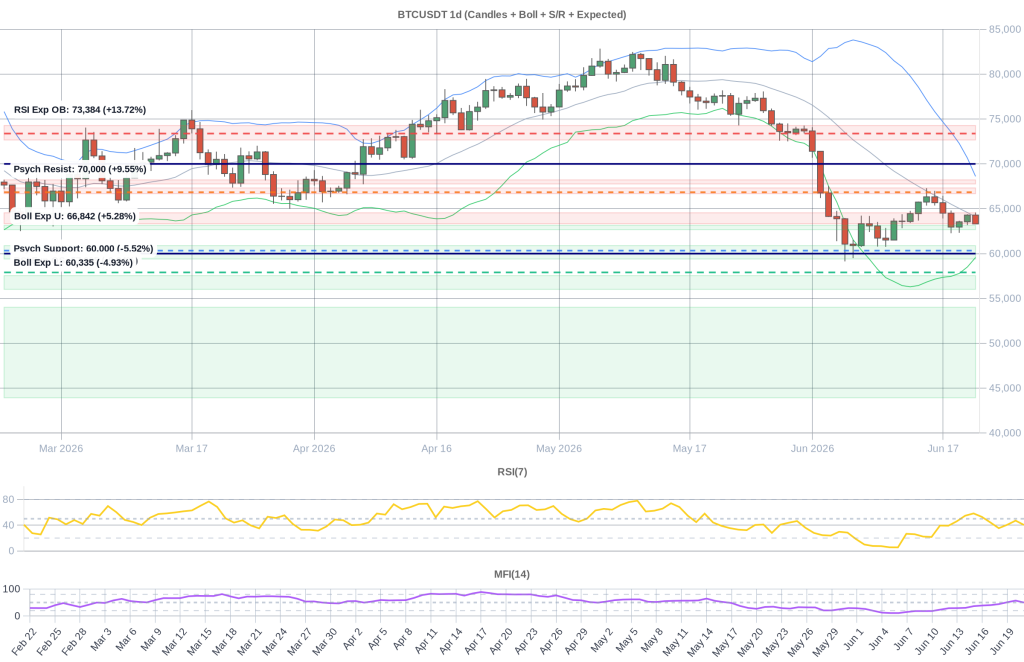The image size is (1024, 662).
Task: Select the 'Jun 17' time axis label
Action: [943, 449]
